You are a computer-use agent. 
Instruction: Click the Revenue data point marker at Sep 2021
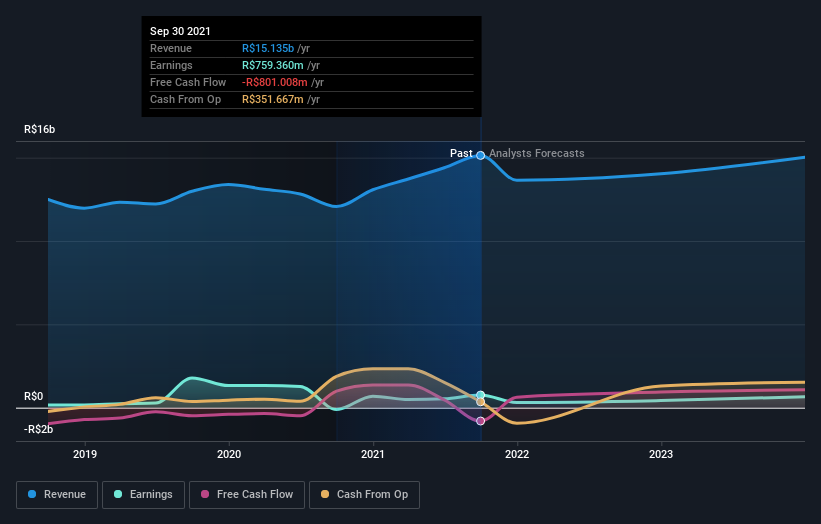pyautogui.click(x=480, y=155)
